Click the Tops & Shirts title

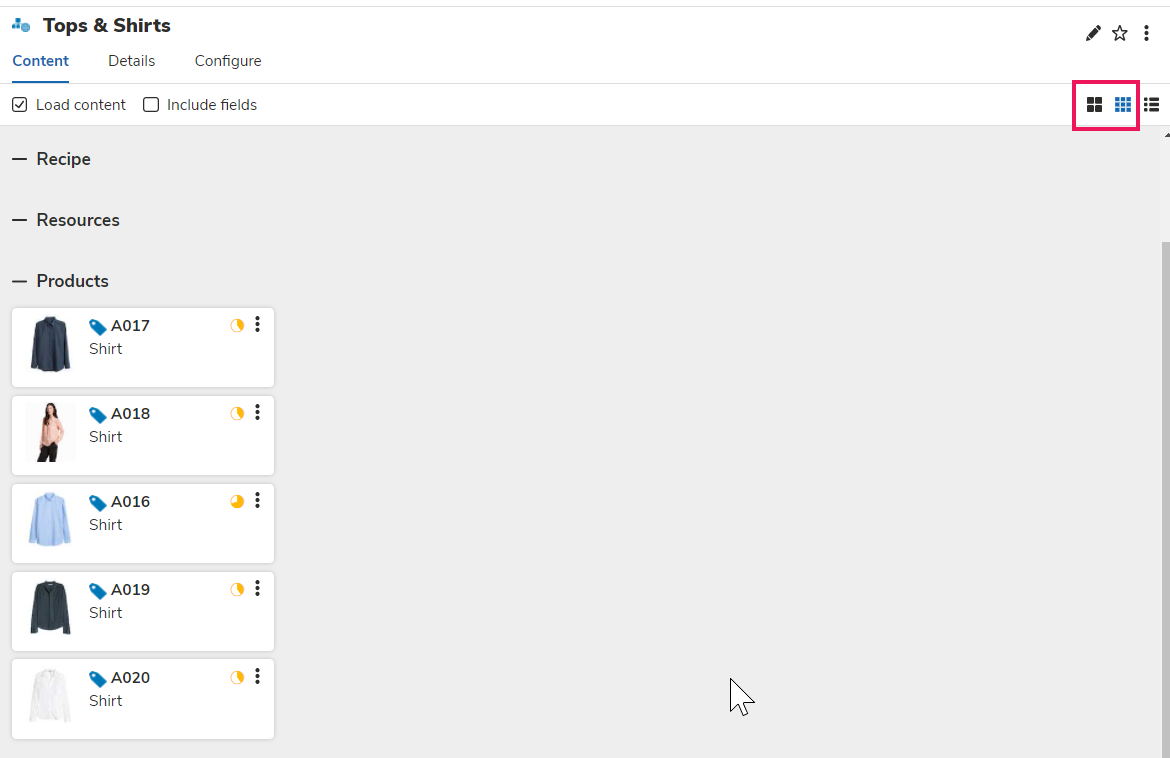(x=107, y=25)
